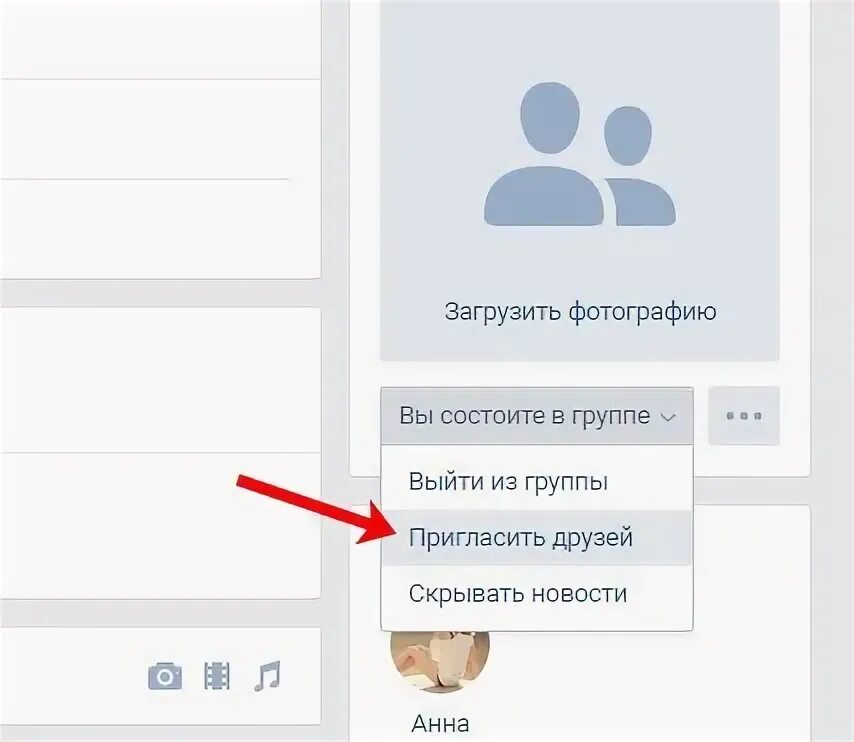
Task: Click the smaller person silhouette in placeholder
Action: (638, 166)
